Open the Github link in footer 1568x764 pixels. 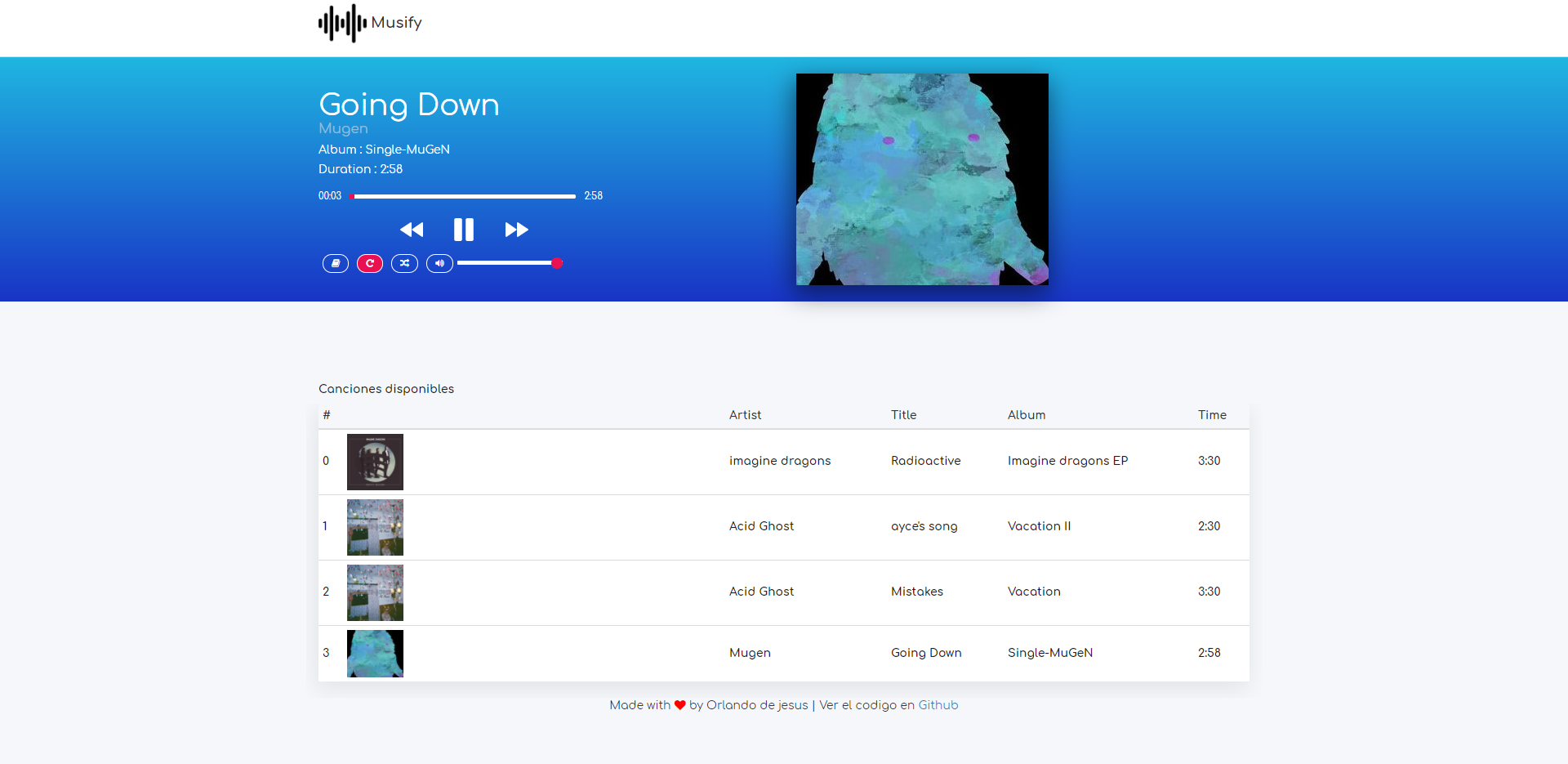(x=938, y=705)
